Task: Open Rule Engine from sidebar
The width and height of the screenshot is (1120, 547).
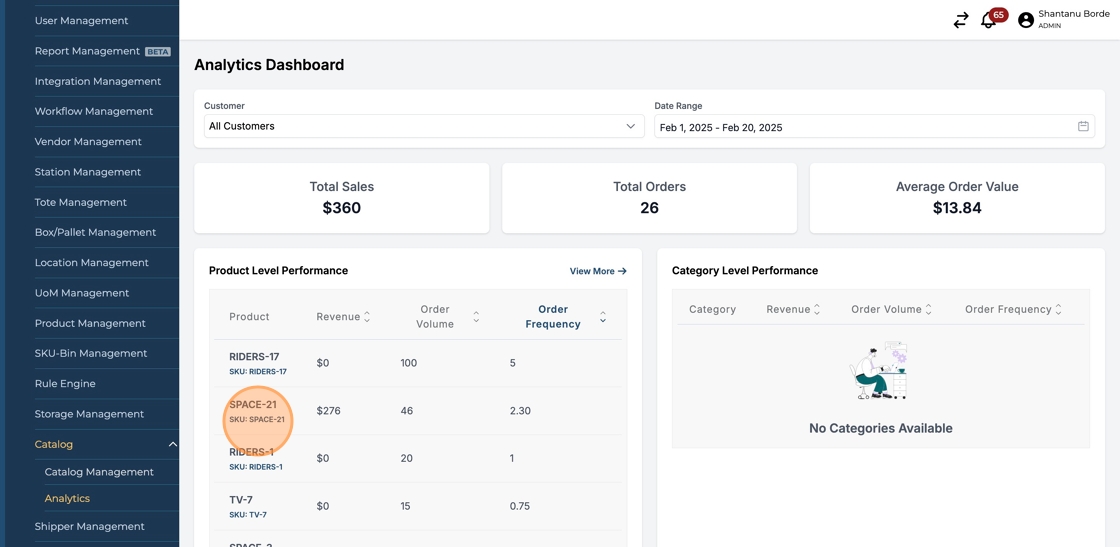Action: tap(65, 384)
